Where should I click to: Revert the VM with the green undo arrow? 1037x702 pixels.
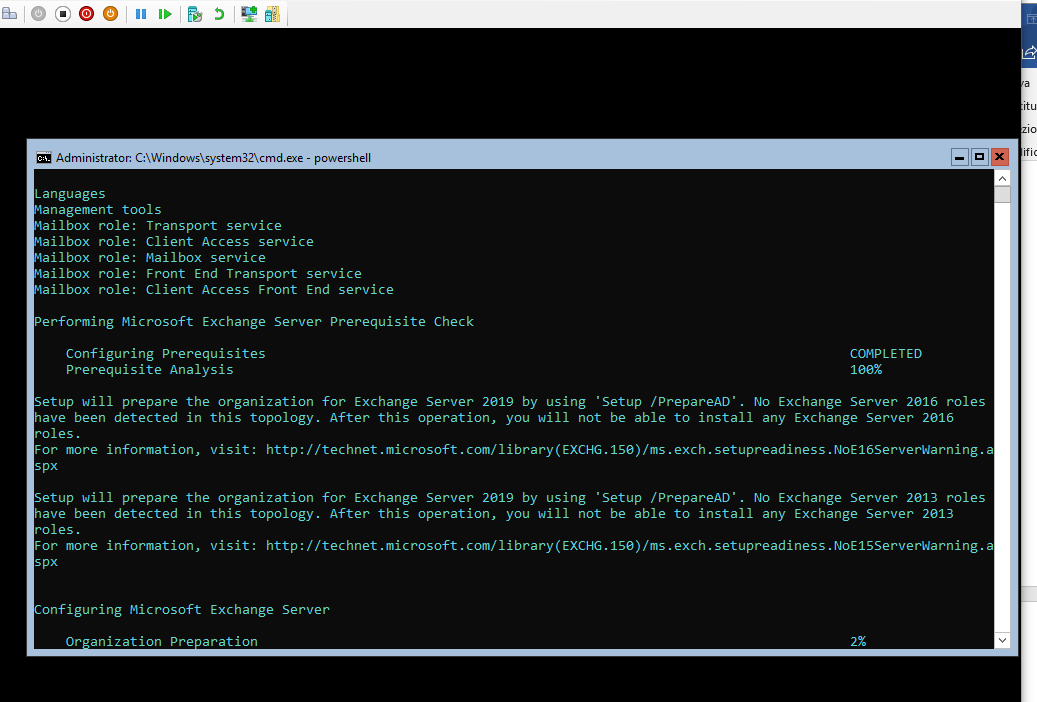tap(219, 13)
